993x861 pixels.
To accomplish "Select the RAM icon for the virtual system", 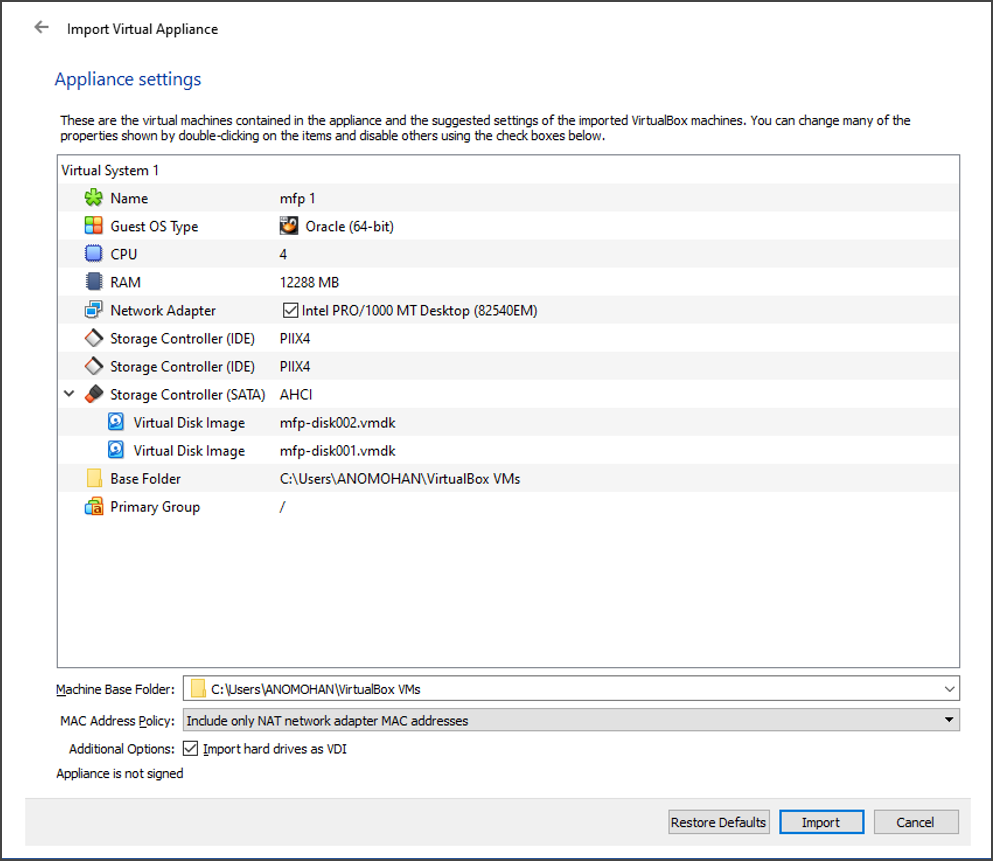I will 93,281.
